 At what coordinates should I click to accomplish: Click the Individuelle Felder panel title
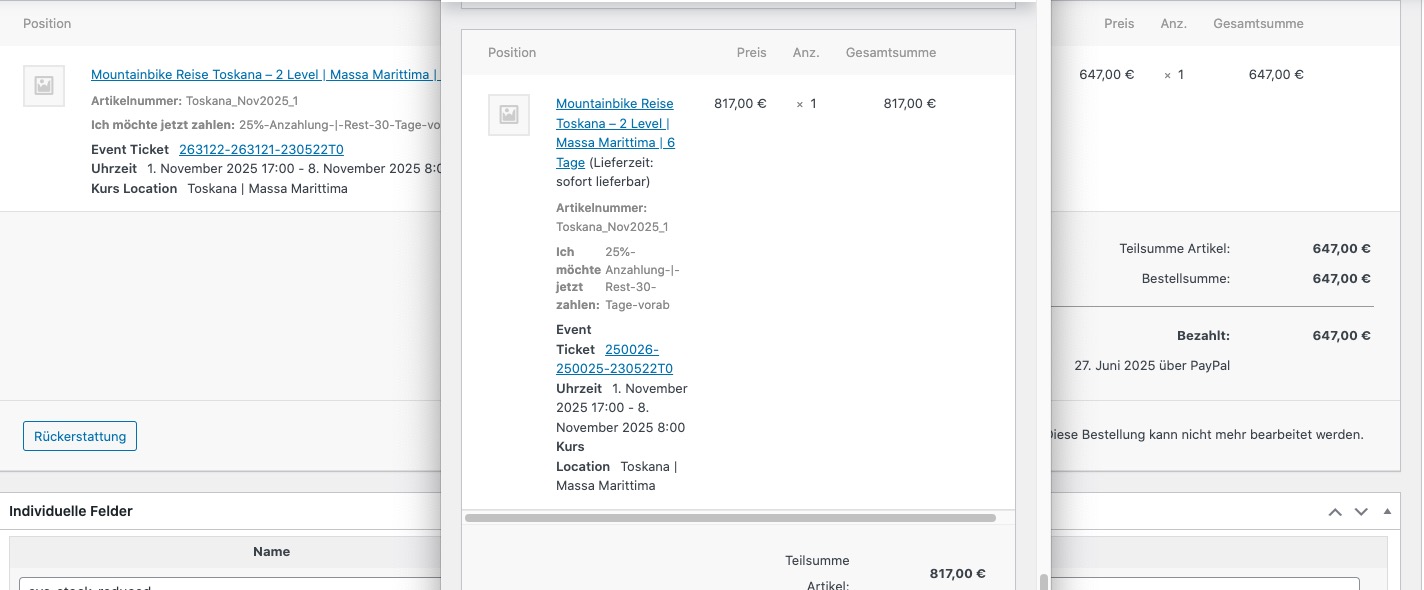click(x=71, y=511)
